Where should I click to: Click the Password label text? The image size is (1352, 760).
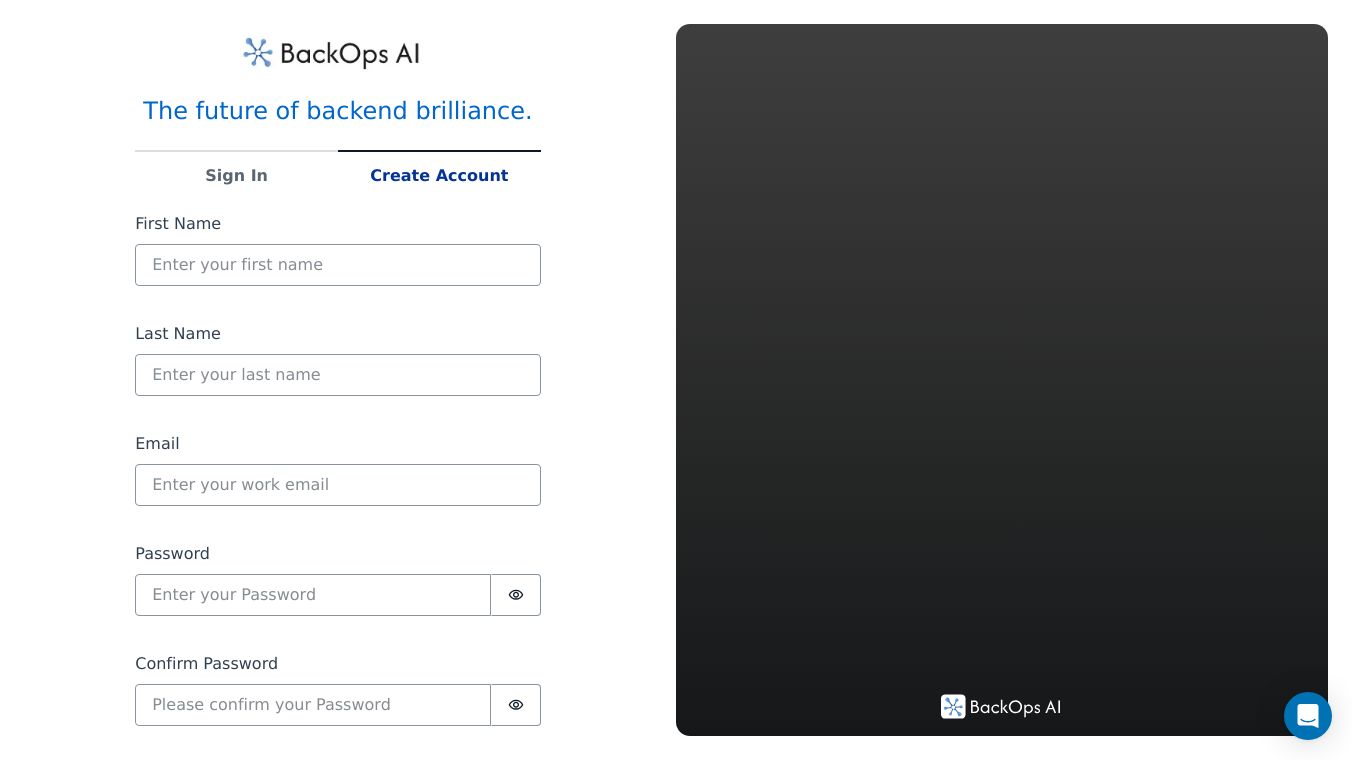(x=173, y=554)
